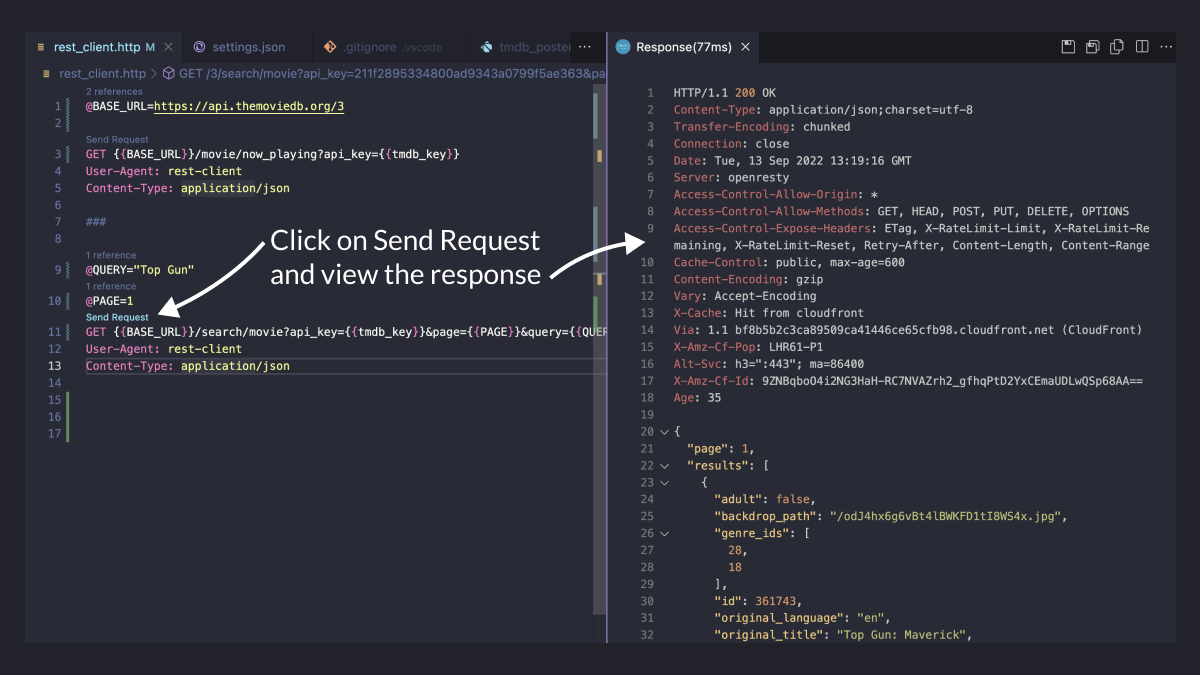Click the Save All icon in the Response toolbar
This screenshot has width=1200, height=675.
[x=1092, y=46]
